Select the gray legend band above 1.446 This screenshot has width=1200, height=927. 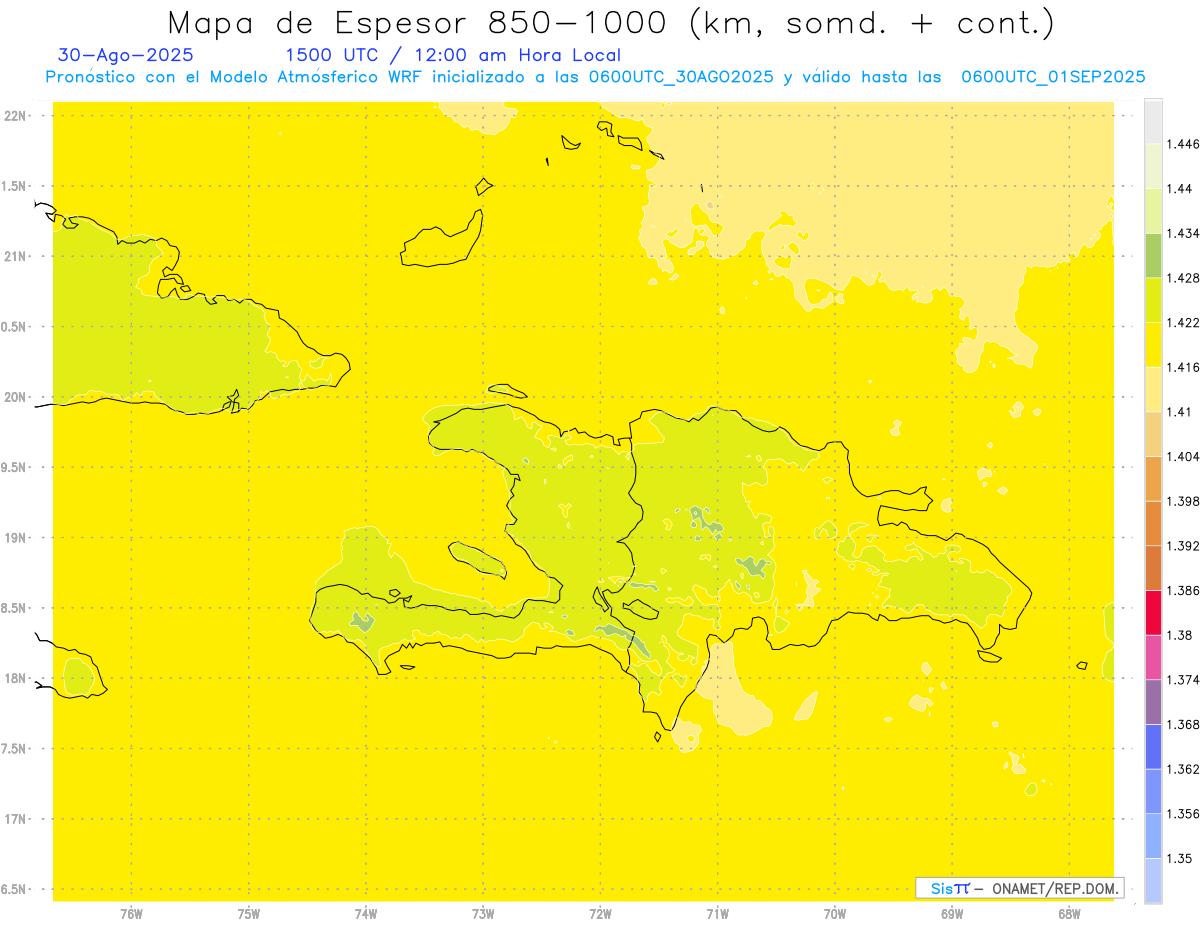(1153, 122)
